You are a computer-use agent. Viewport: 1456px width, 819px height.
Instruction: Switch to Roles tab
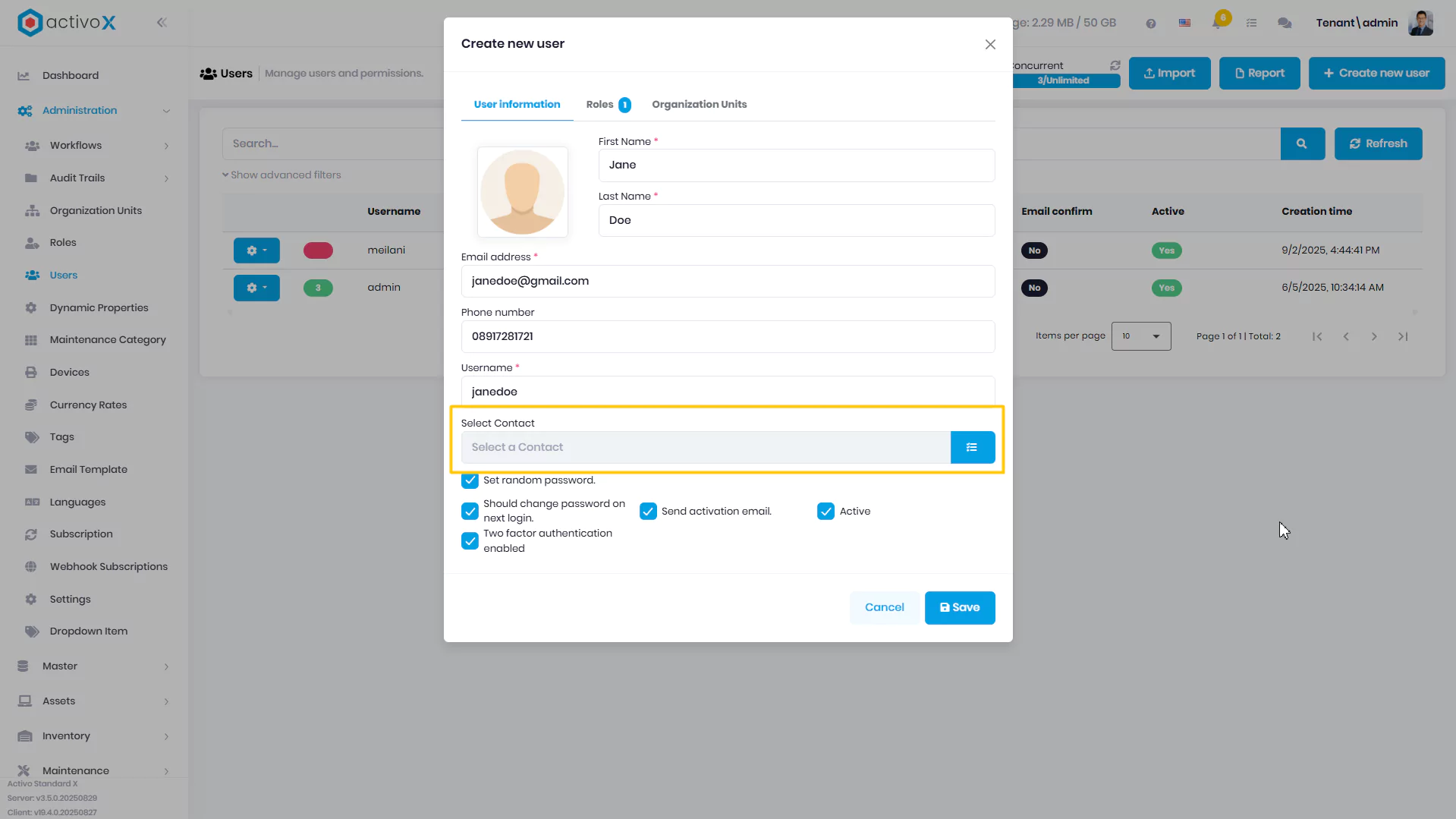click(608, 105)
